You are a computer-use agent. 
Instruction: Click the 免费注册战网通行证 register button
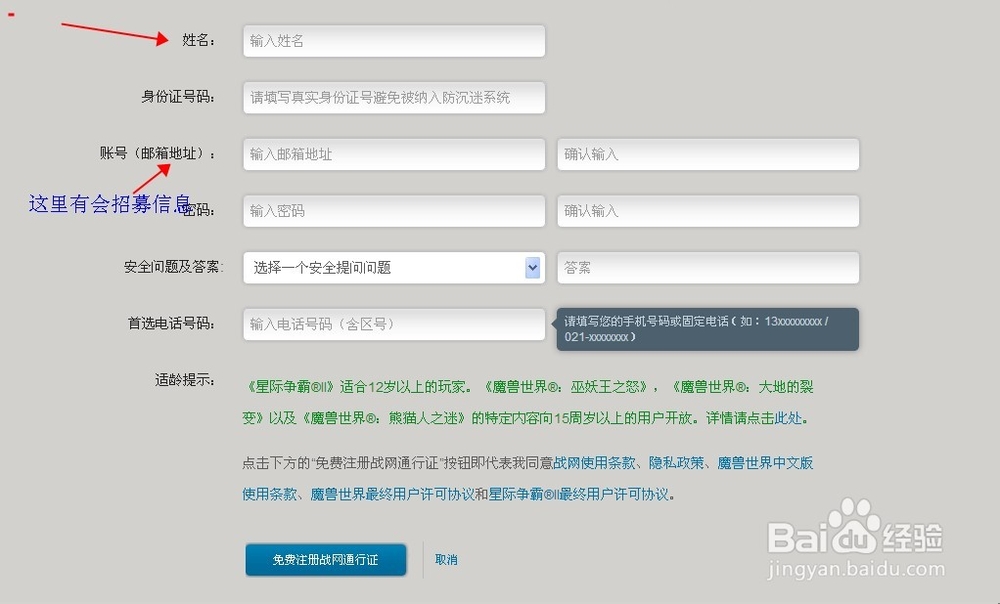(326, 560)
